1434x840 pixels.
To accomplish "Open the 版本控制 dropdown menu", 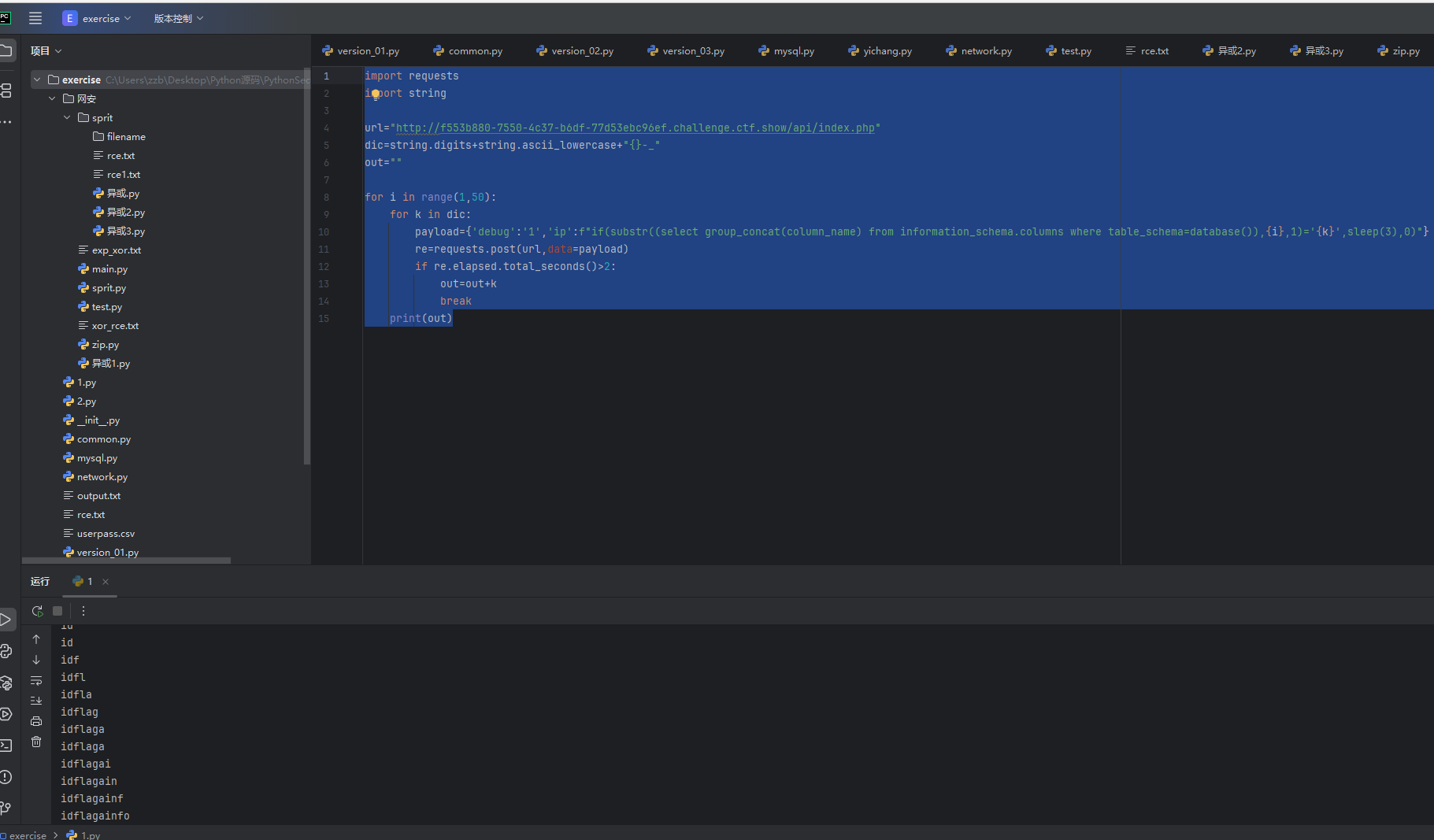I will (179, 18).
